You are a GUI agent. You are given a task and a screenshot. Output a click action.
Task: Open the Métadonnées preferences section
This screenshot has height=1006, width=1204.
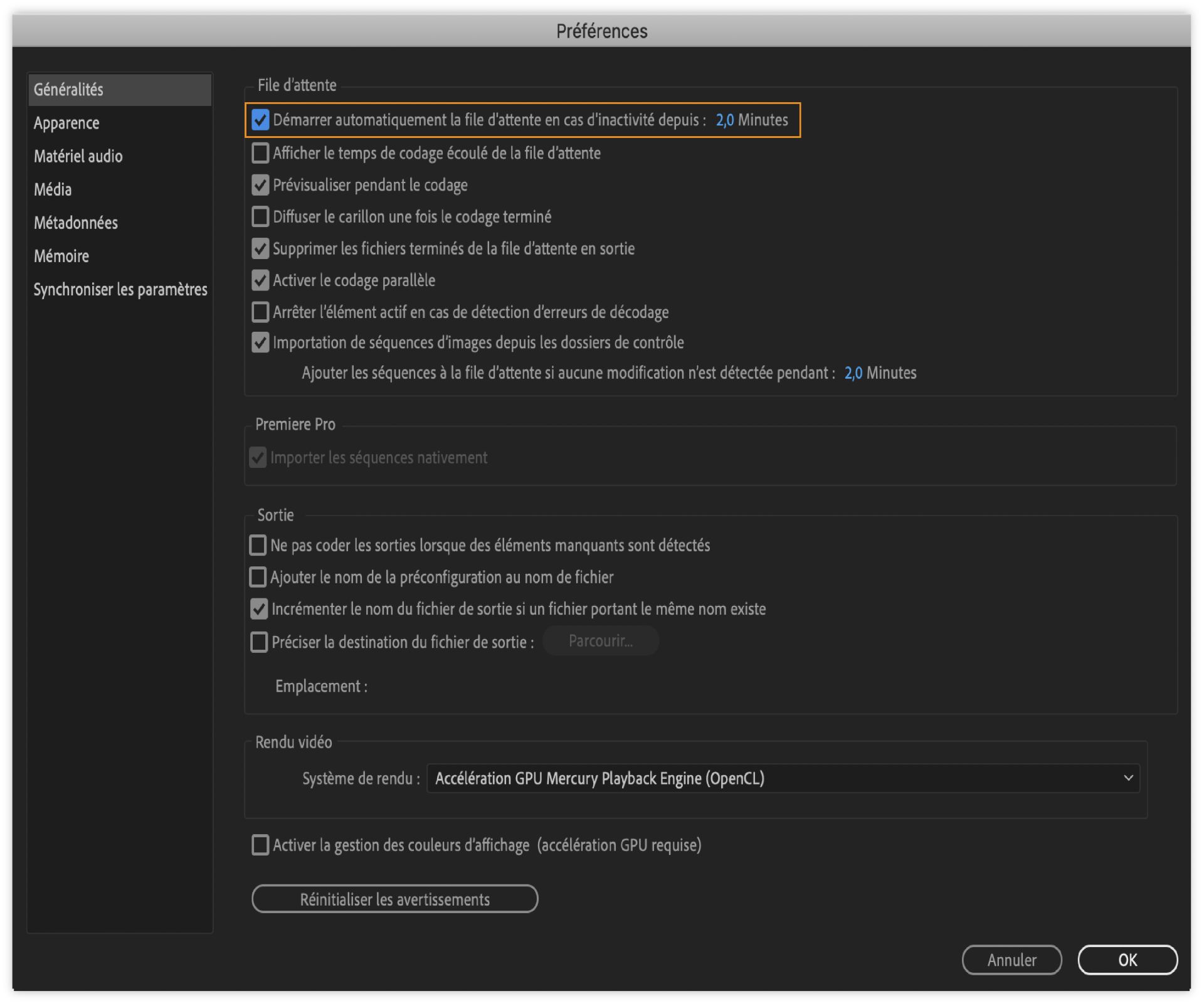click(x=76, y=223)
